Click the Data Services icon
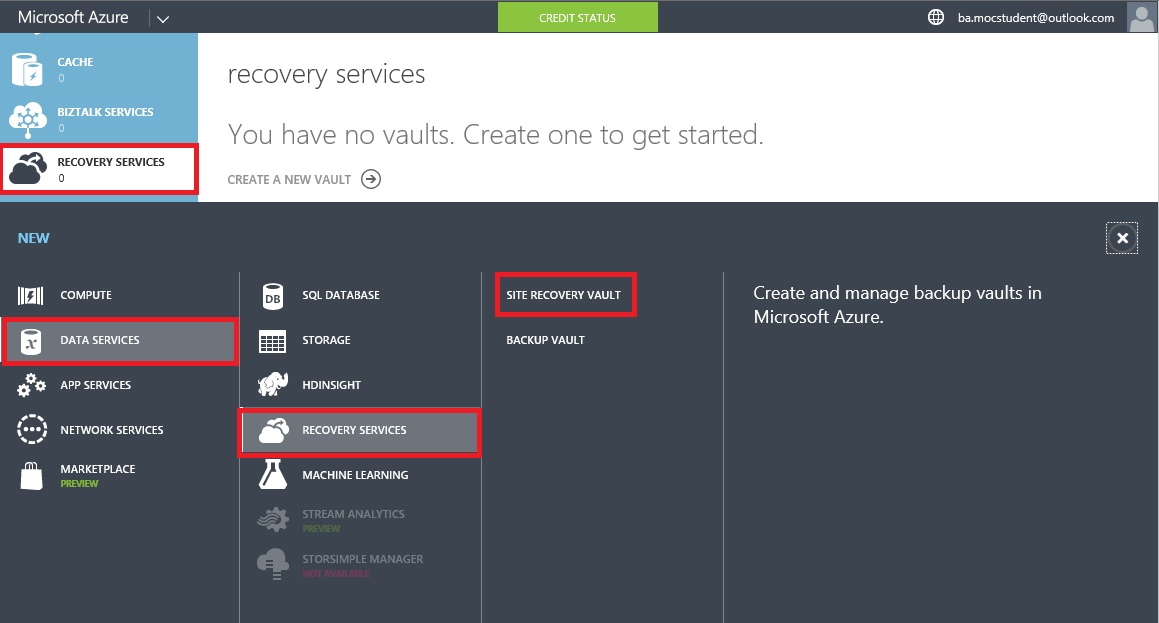Screen dimensions: 1159x623 31,341
